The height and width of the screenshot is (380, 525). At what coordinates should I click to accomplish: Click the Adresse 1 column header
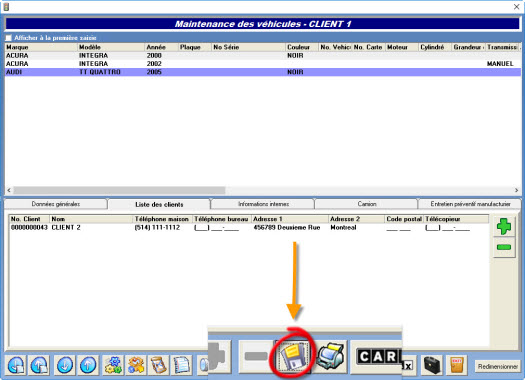pos(290,219)
